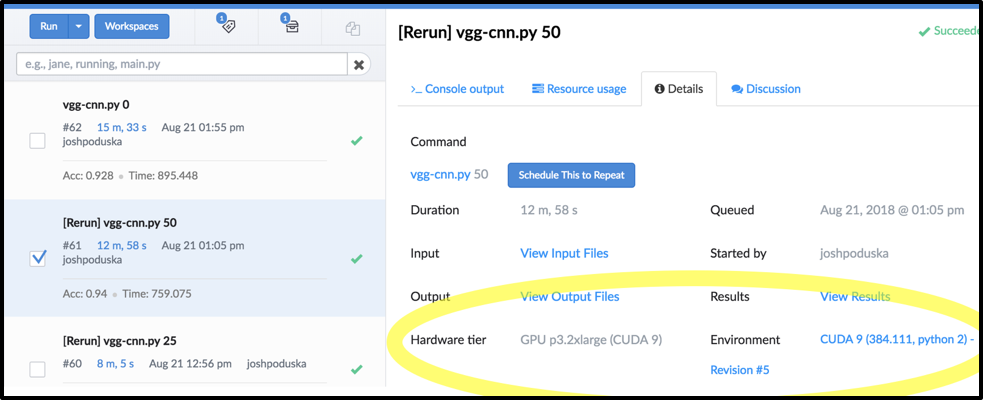Click the vgg-cnn.py command link
This screenshot has width=983, height=400.
tap(440, 175)
